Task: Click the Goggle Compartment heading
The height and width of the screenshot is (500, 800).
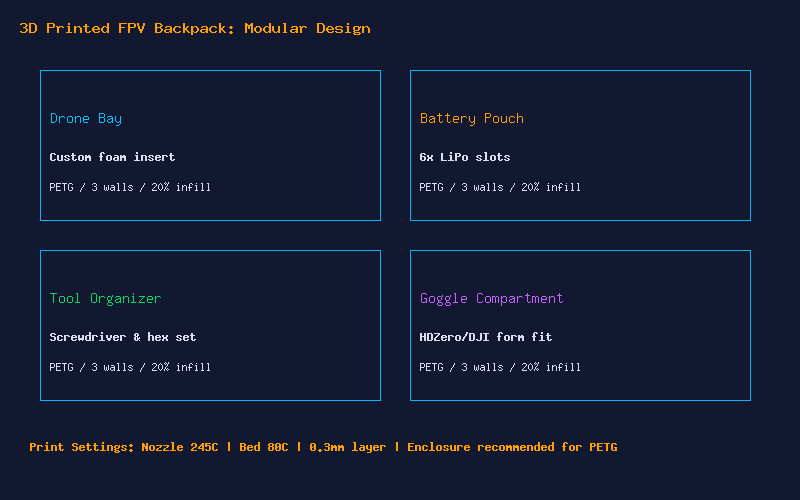Action: (491, 298)
